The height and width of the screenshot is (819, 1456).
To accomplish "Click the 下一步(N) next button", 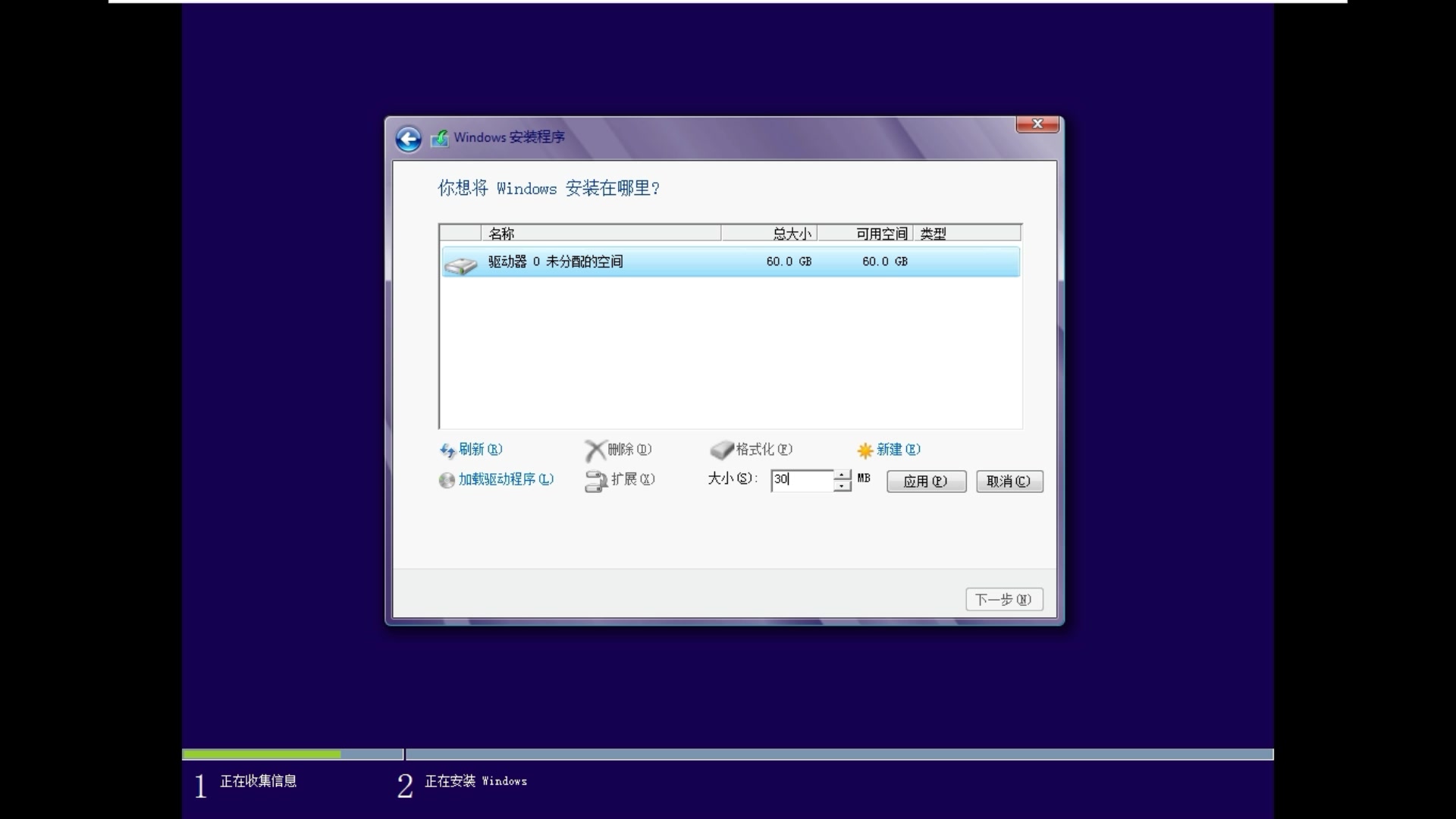I will [x=1004, y=600].
